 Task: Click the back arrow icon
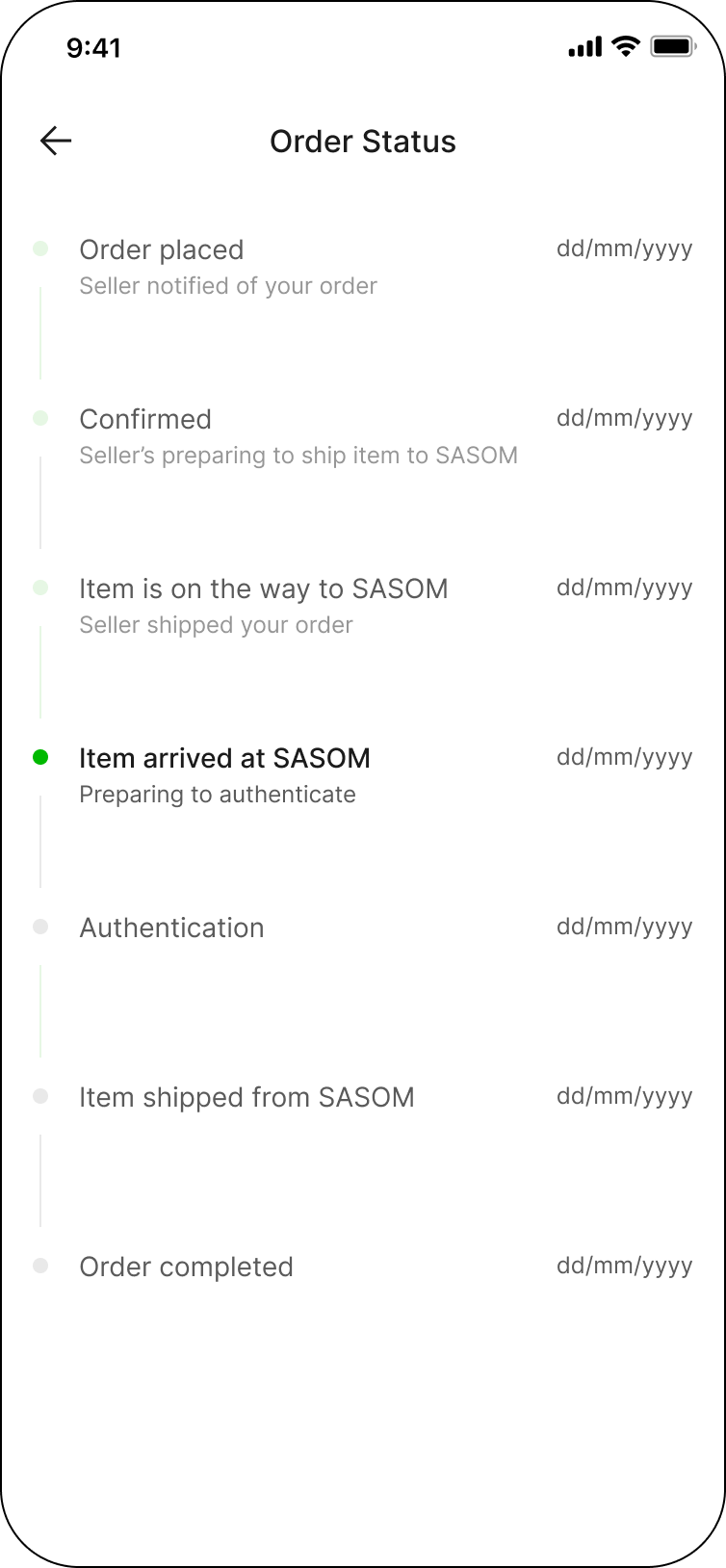(55, 141)
